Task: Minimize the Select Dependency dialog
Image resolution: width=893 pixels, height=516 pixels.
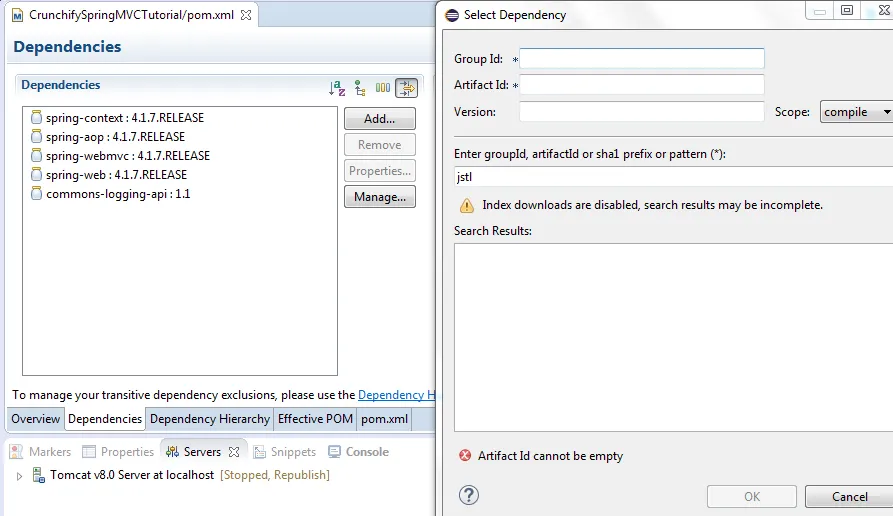Action: pos(820,11)
